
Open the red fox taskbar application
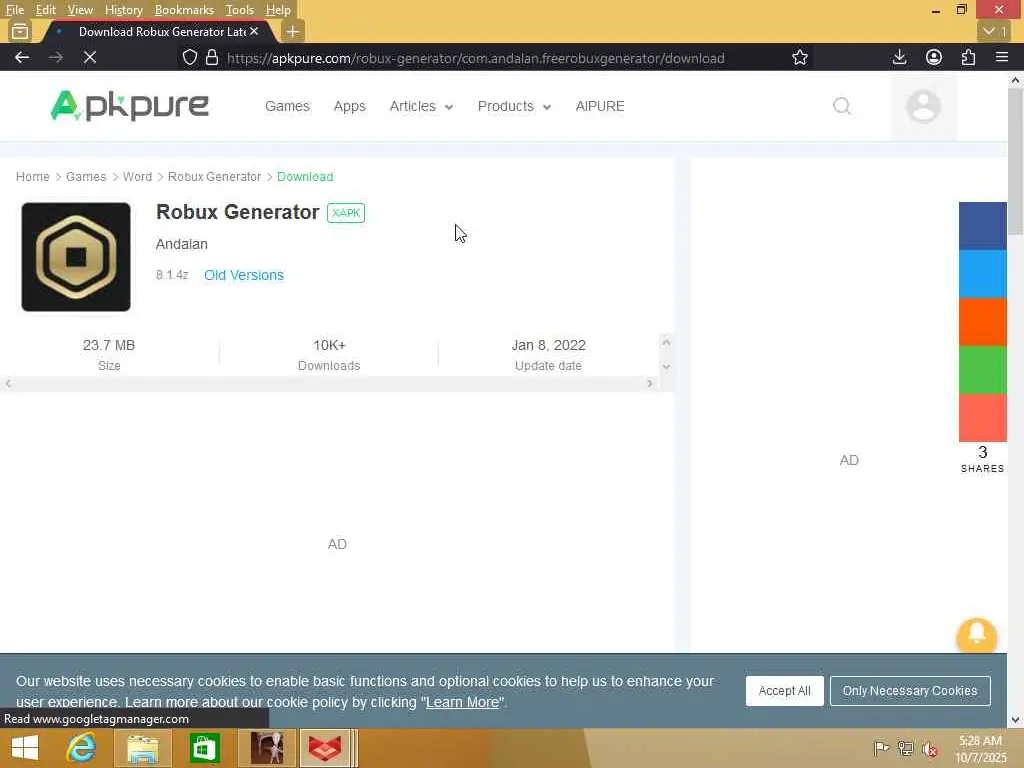(325, 748)
